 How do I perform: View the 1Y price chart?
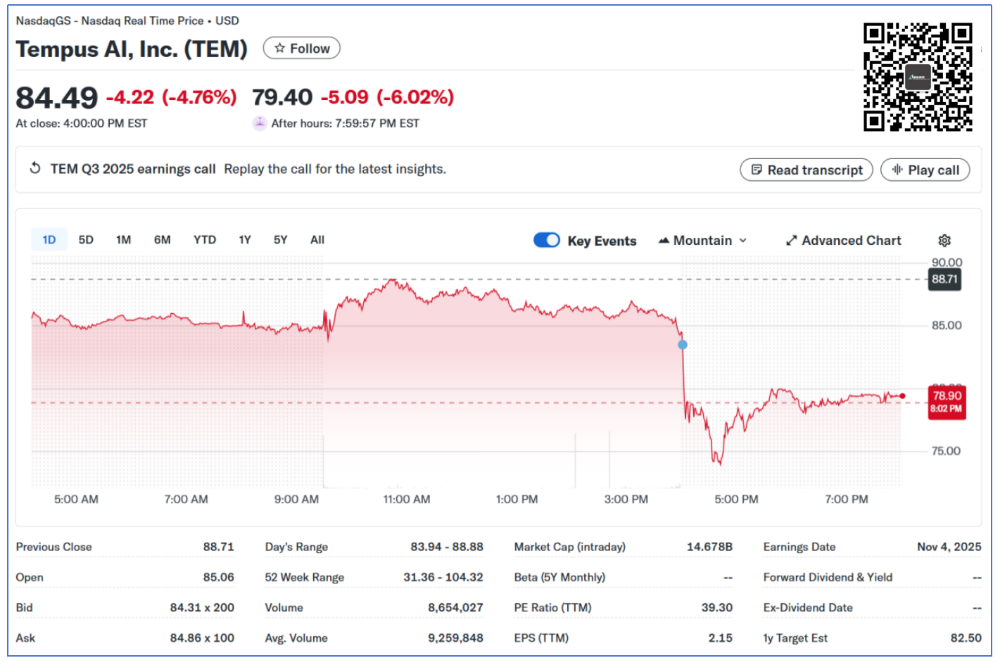click(244, 240)
